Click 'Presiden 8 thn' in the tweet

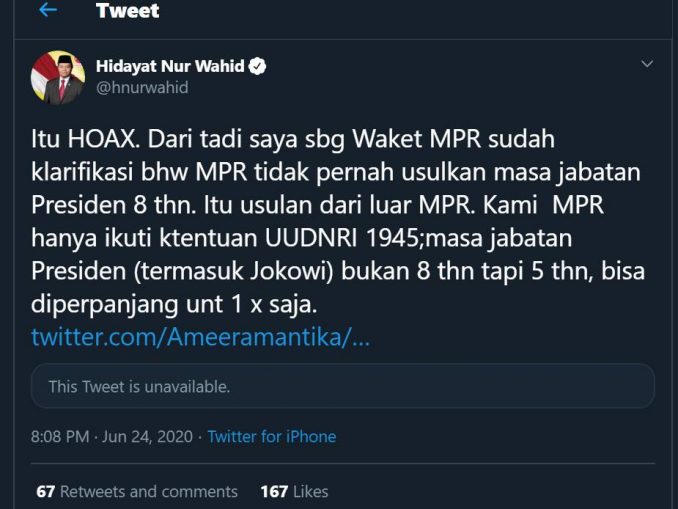112,205
